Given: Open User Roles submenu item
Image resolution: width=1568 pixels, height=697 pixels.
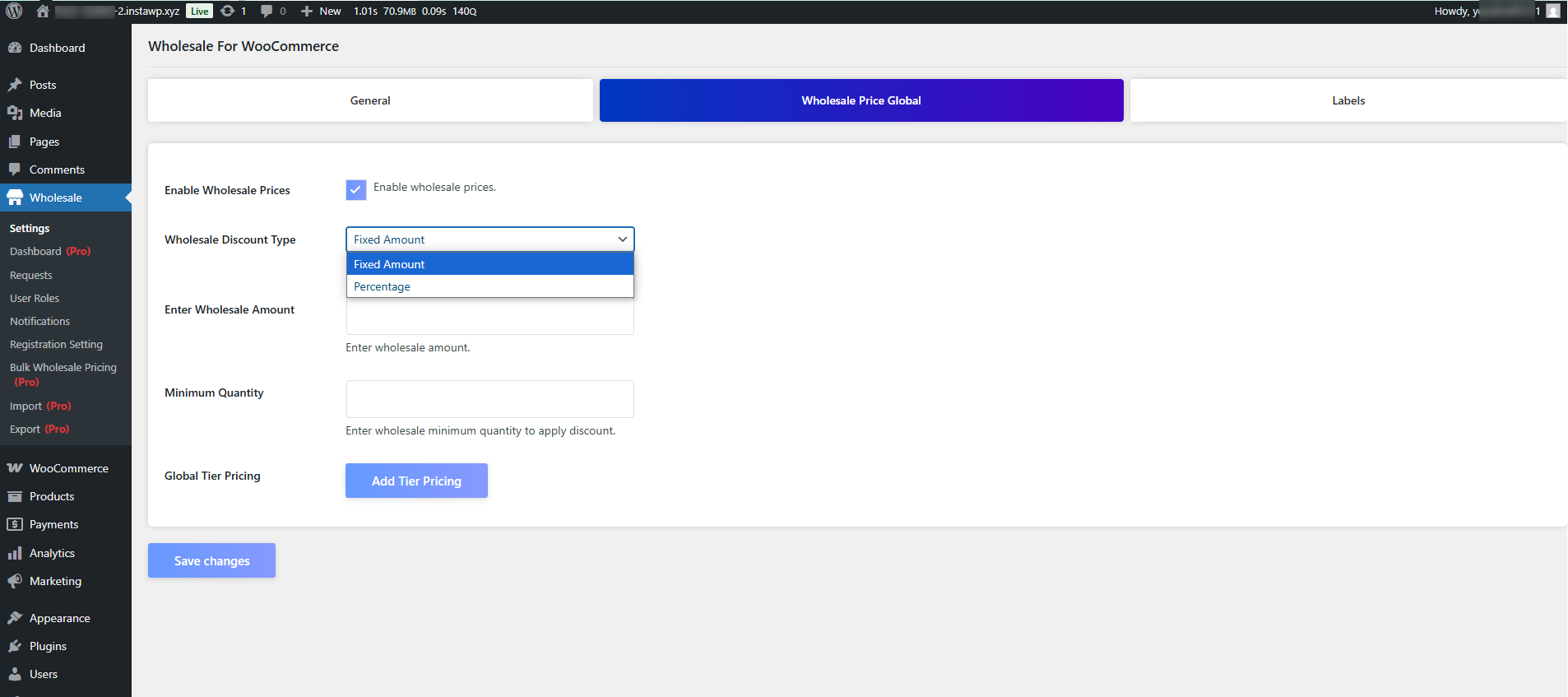Looking at the screenshot, I should pyautogui.click(x=35, y=299).
